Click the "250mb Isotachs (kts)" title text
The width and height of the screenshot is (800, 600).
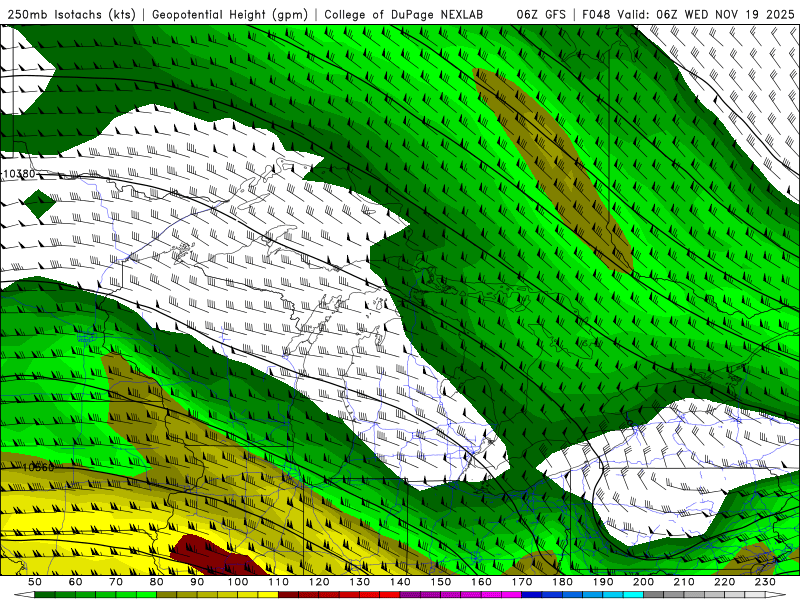point(72,15)
